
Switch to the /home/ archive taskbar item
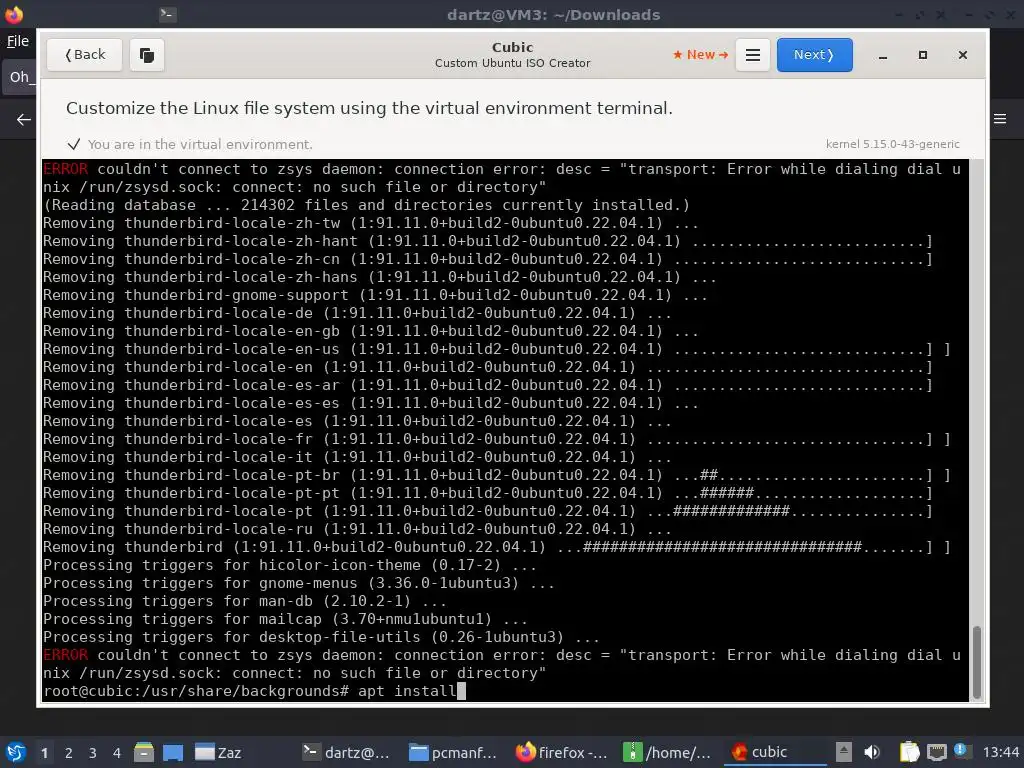pos(667,752)
